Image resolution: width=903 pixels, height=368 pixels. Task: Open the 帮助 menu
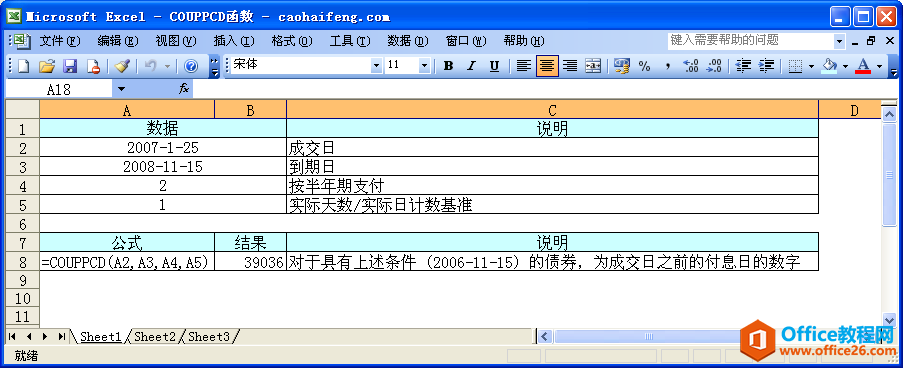pos(523,41)
